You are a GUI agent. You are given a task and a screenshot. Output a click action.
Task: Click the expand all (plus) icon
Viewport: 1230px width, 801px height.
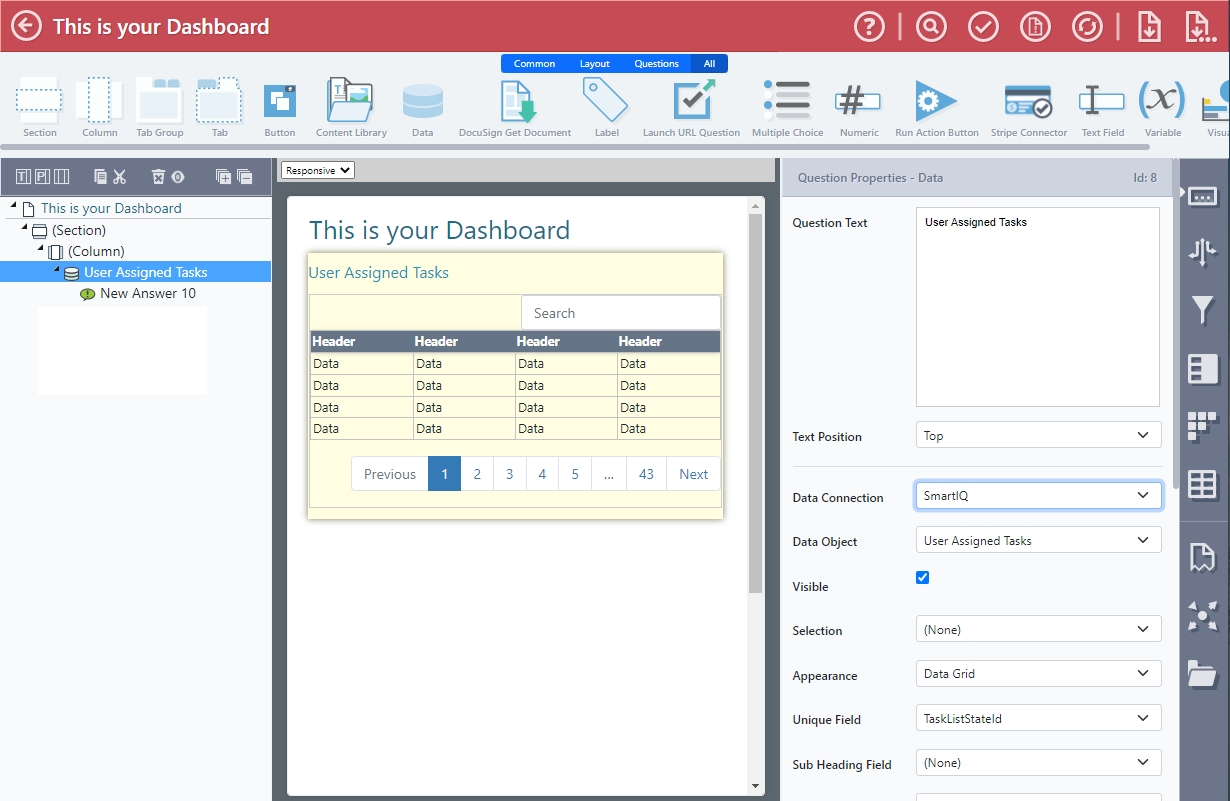tap(224, 177)
